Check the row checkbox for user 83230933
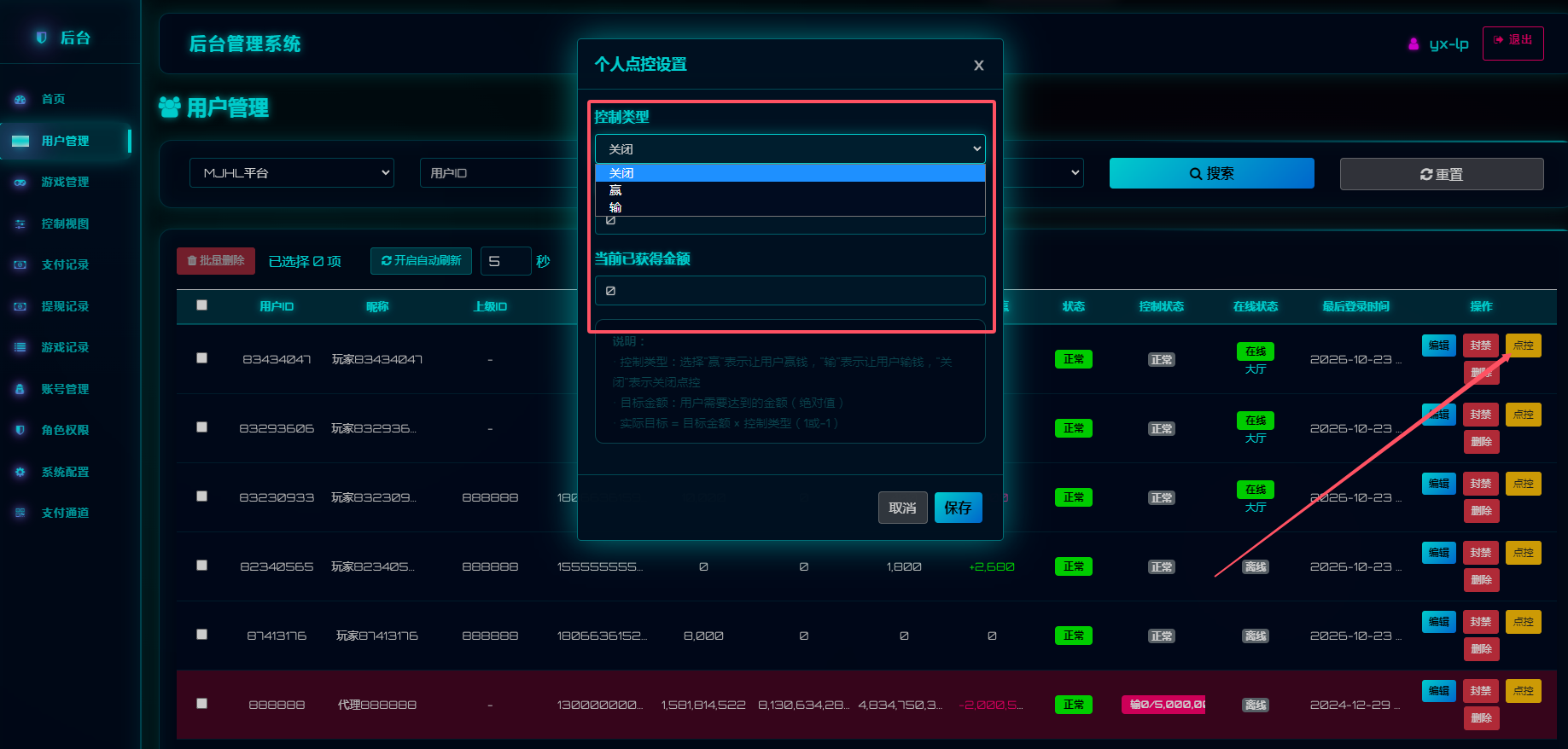The image size is (1568, 749). [x=202, y=496]
